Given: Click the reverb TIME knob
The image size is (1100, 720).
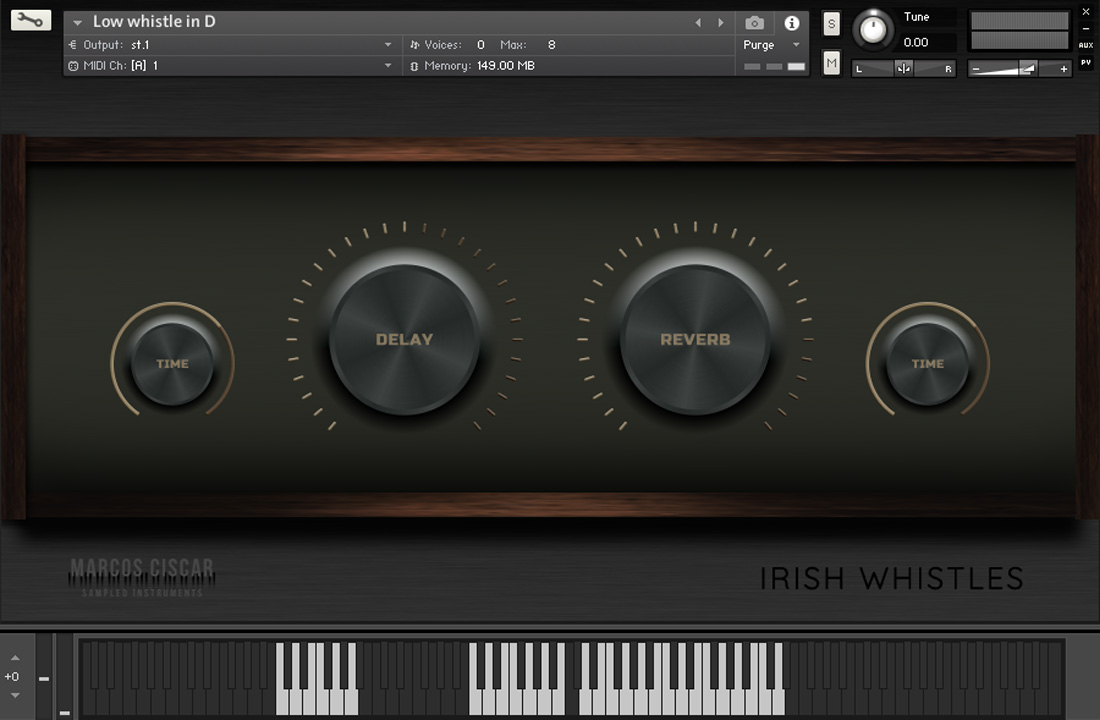Looking at the screenshot, I should (x=927, y=364).
